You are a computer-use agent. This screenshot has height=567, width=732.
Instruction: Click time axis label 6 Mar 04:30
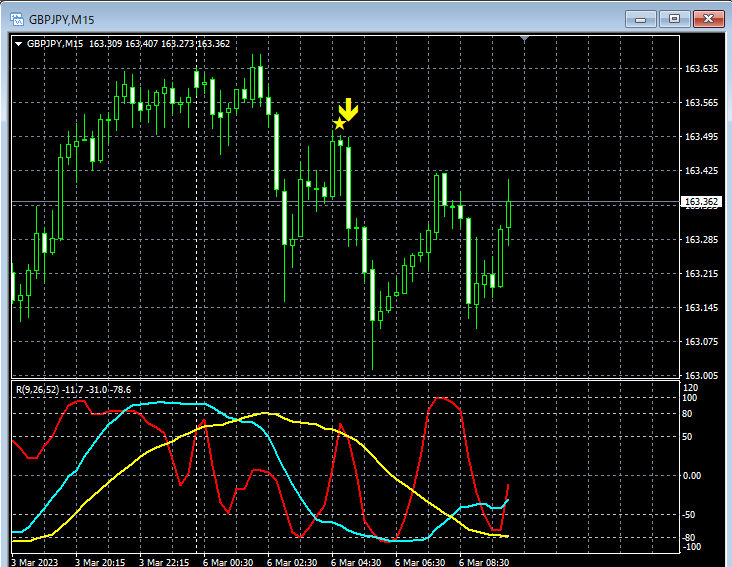point(356,562)
